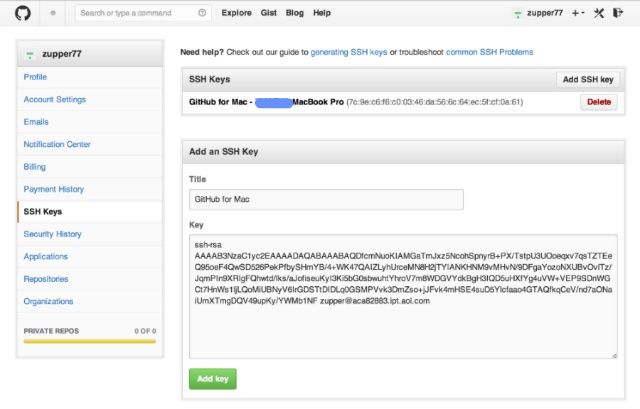Click the private repos usage bar
Image resolution: width=640 pixels, height=409 pixels.
click(90, 341)
